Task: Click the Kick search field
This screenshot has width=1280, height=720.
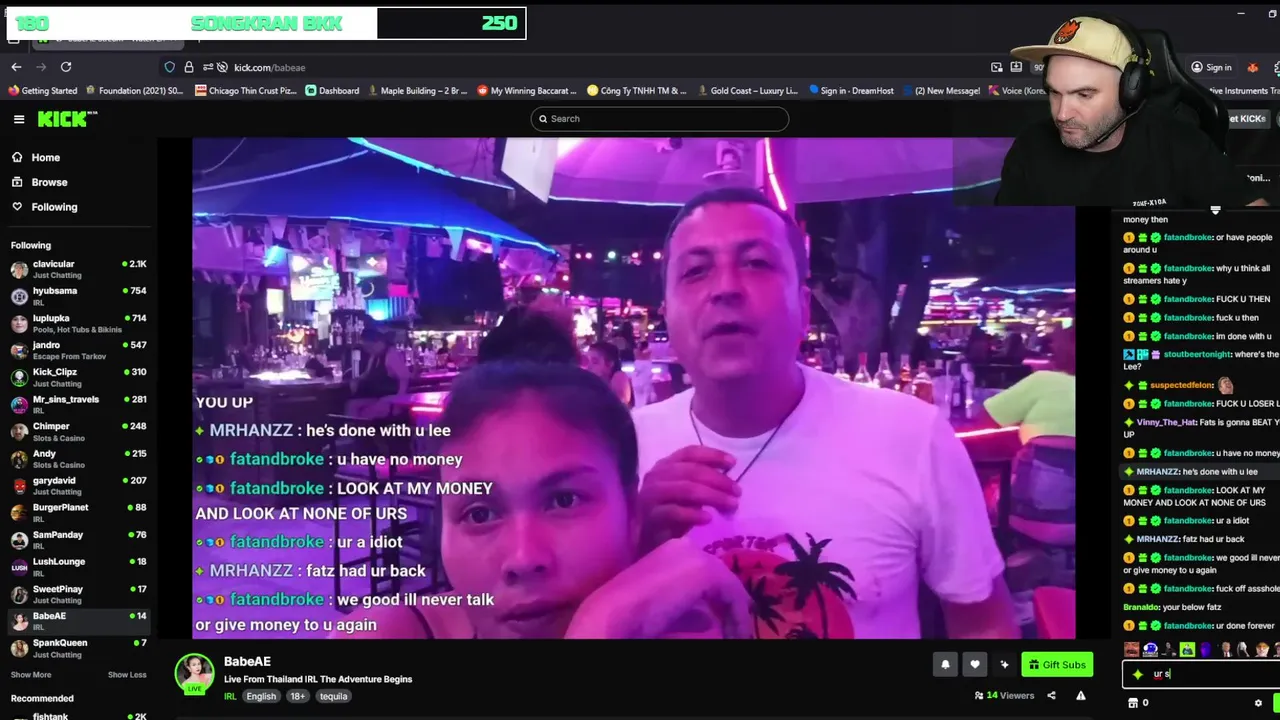Action: coord(659,119)
